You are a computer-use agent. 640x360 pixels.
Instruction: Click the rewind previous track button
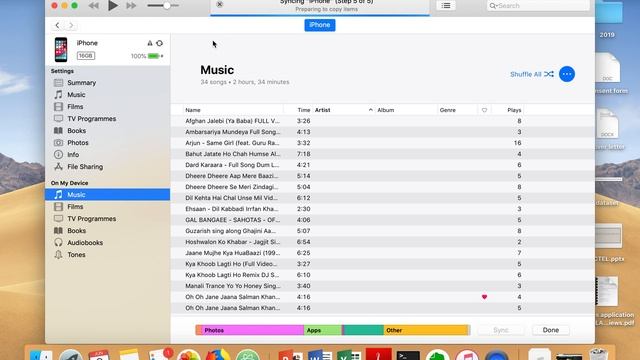[93, 6]
